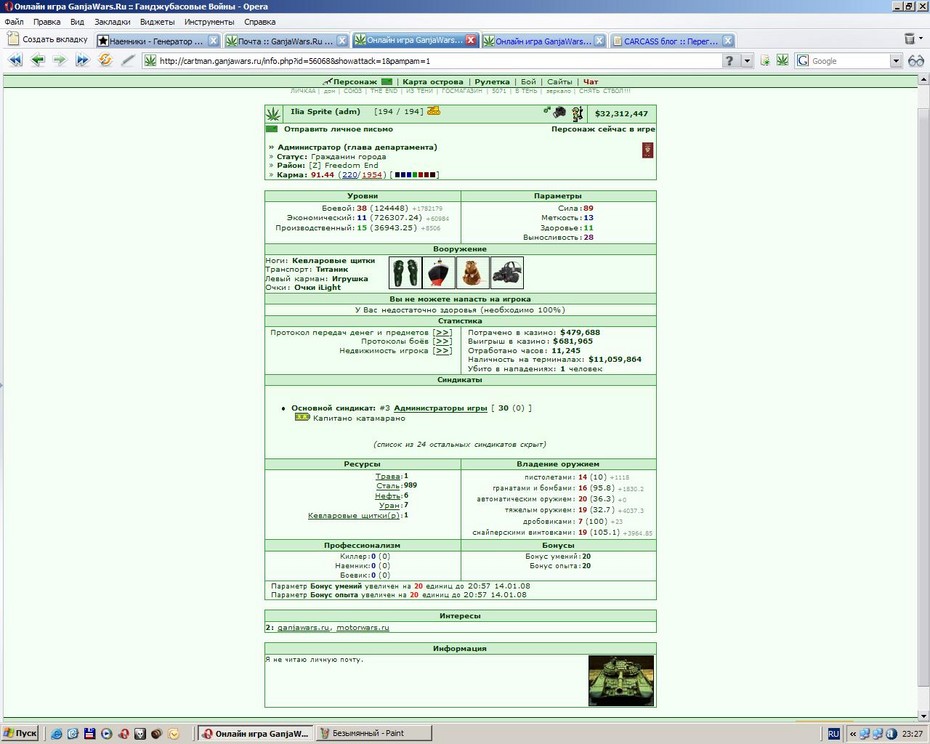Expand hidden tray icons with chevron
The height and width of the screenshot is (744, 930).
[x=853, y=734]
